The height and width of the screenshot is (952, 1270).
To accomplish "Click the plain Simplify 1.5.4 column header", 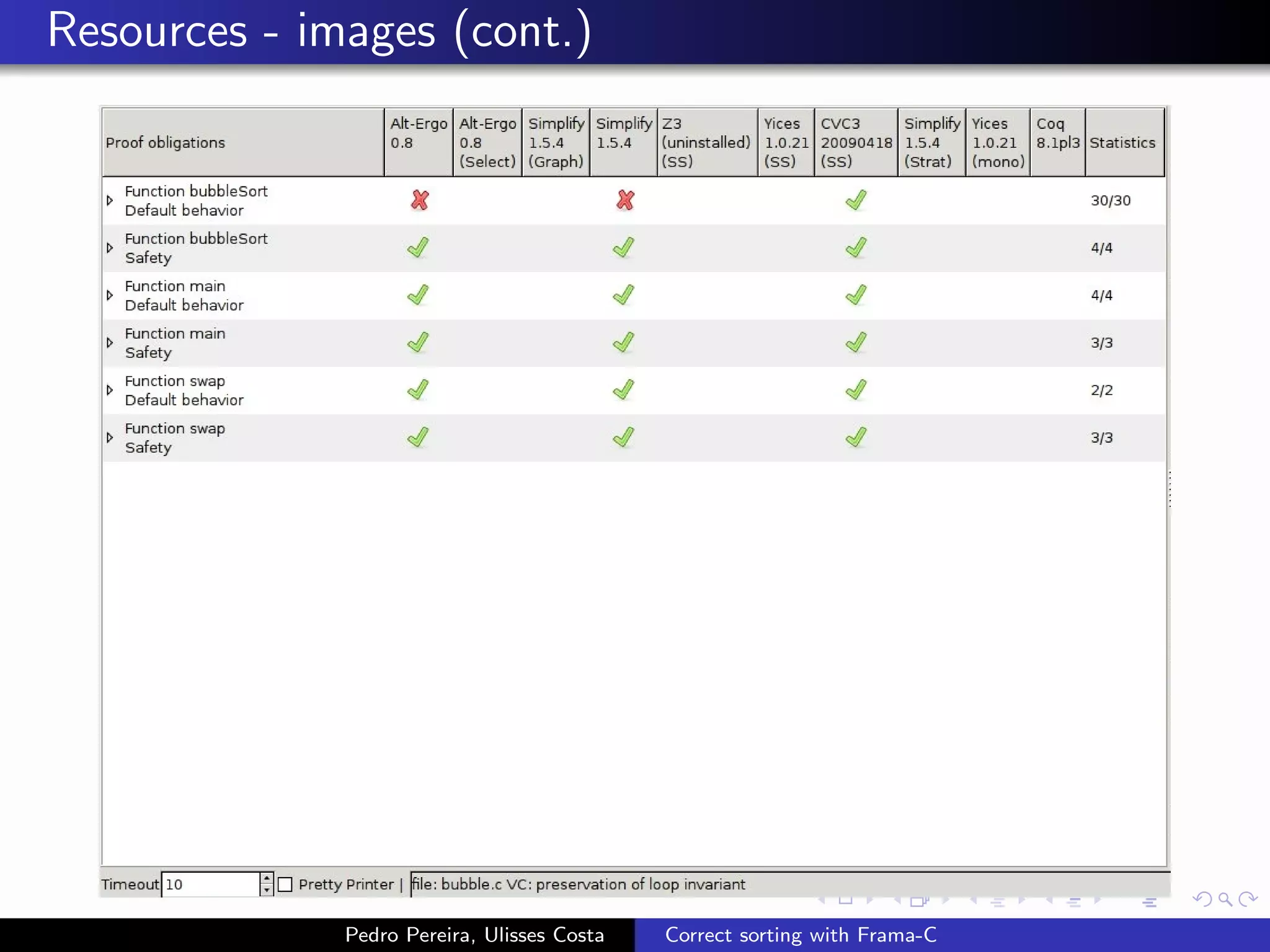I will click(623, 143).
